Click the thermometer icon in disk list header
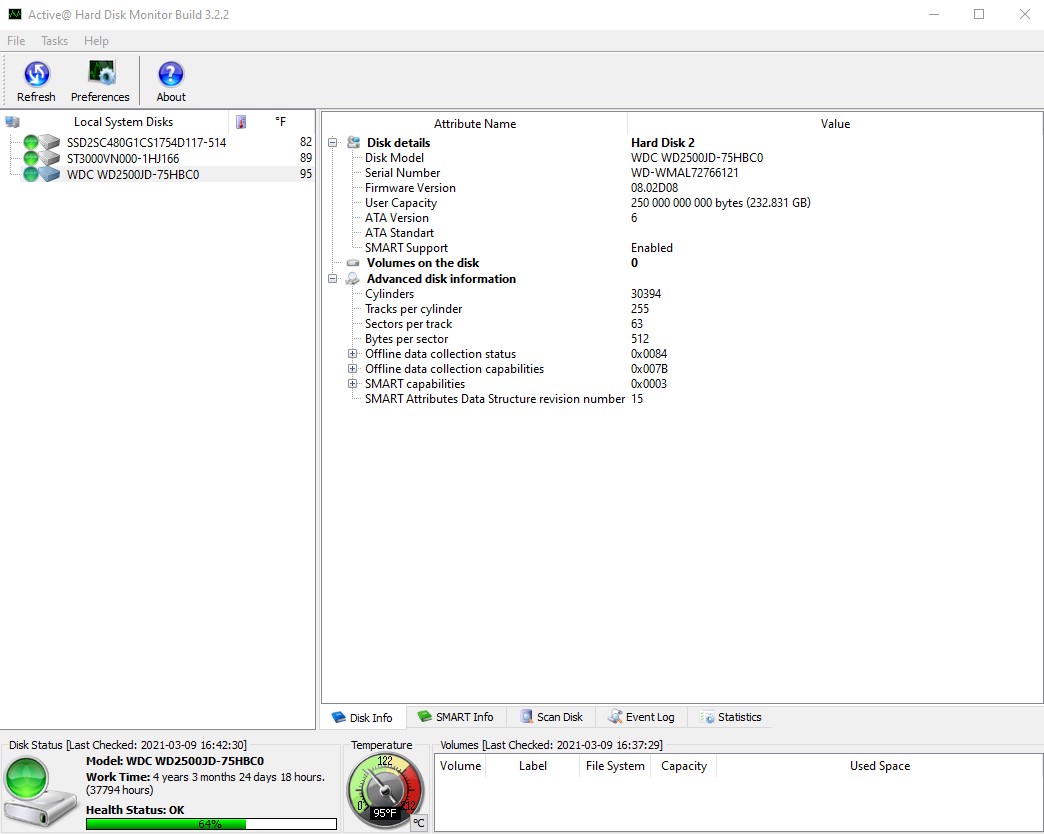 (241, 122)
